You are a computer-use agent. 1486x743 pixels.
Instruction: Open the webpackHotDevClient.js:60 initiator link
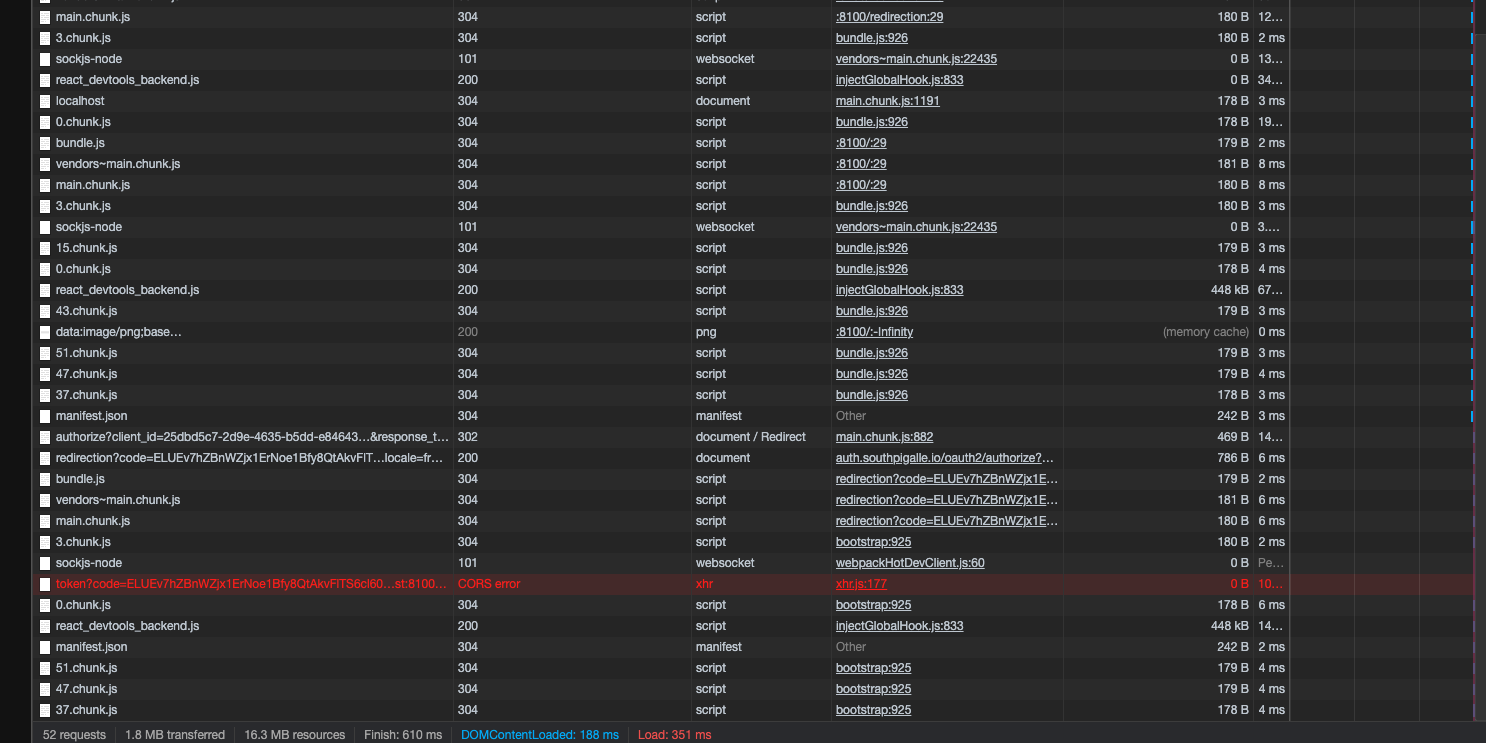coord(910,563)
